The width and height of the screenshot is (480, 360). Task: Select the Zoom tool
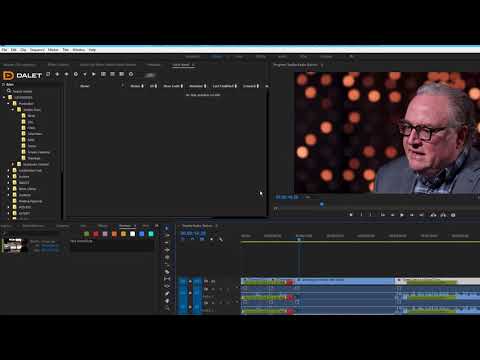tap(167, 308)
